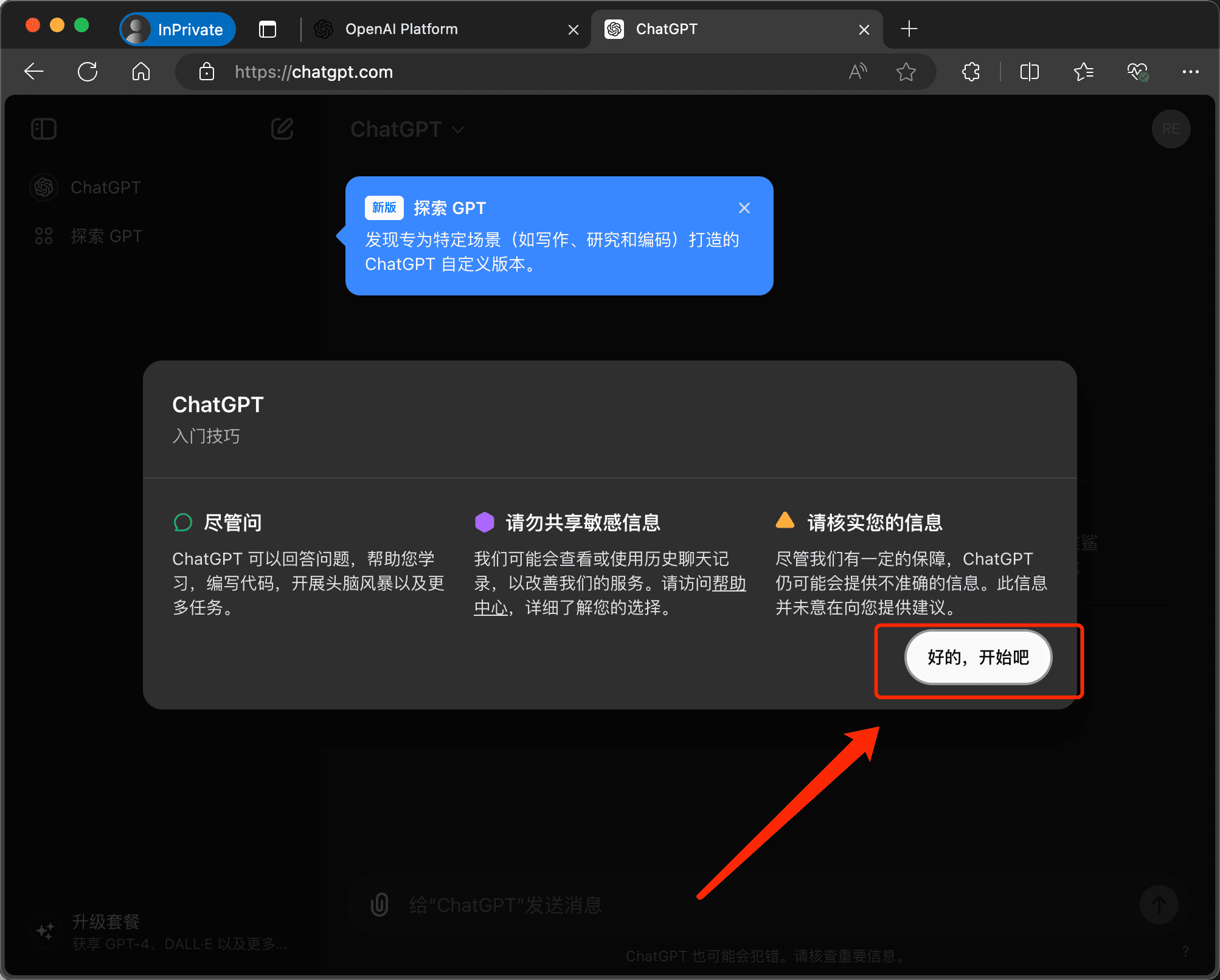The height and width of the screenshot is (980, 1220).
Task: Click the message input field
Action: [766, 905]
